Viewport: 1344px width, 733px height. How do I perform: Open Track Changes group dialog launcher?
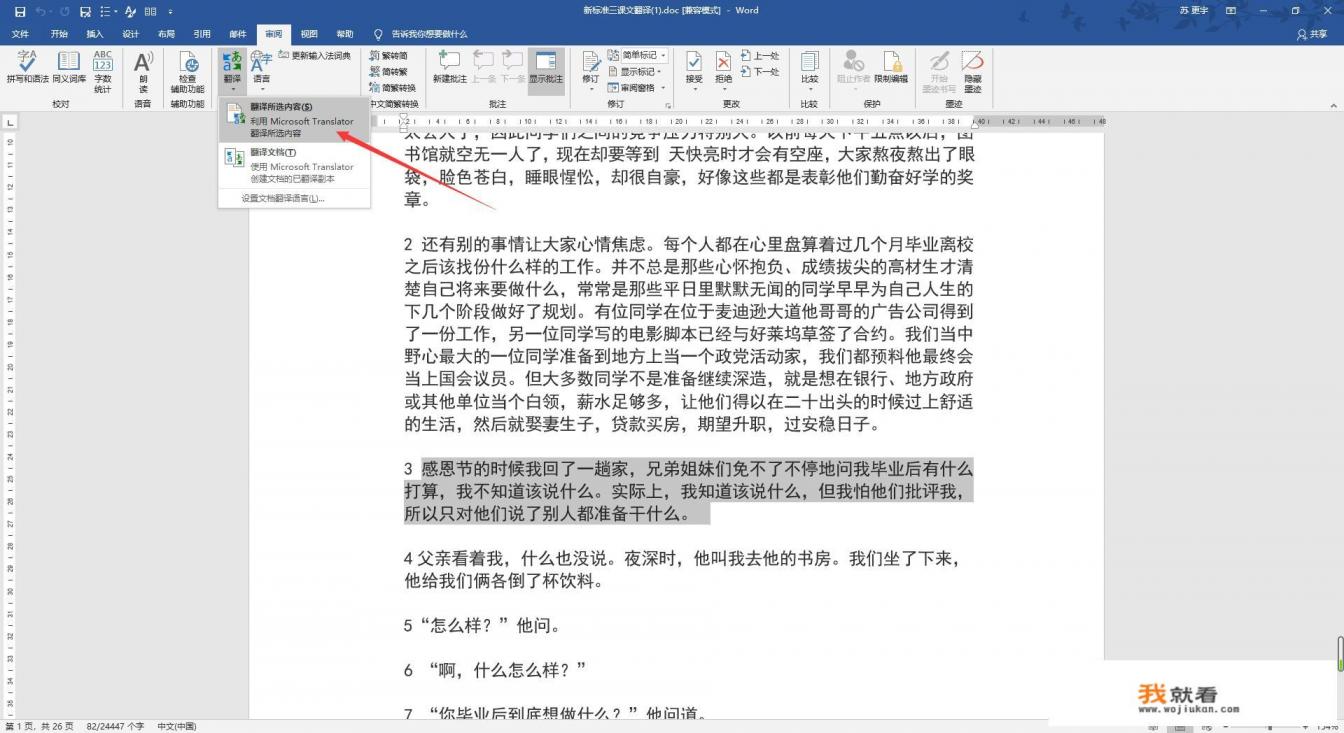(667, 104)
